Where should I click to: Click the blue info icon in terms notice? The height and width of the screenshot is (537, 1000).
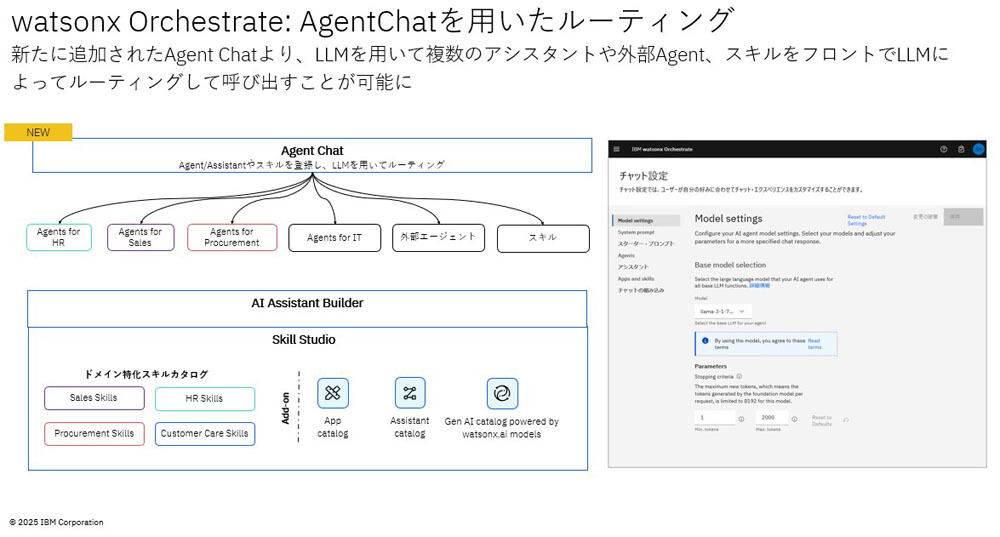(x=705, y=341)
